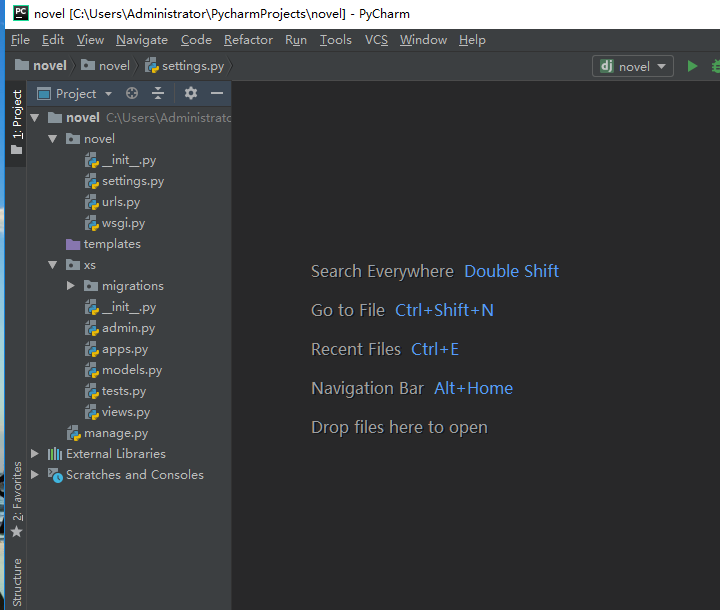Select the templates folder

click(111, 244)
